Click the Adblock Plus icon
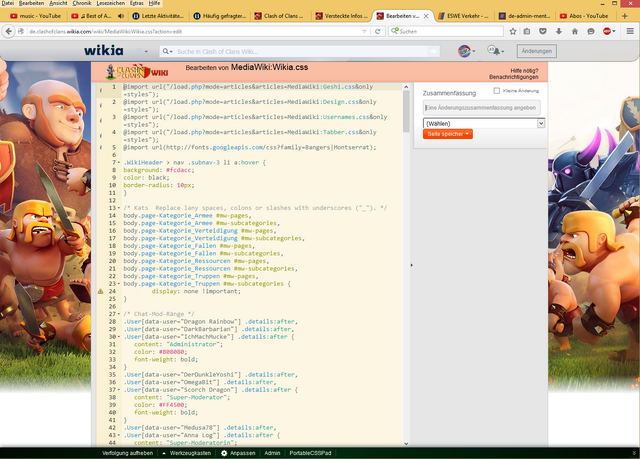The image size is (640, 459). coord(607,31)
